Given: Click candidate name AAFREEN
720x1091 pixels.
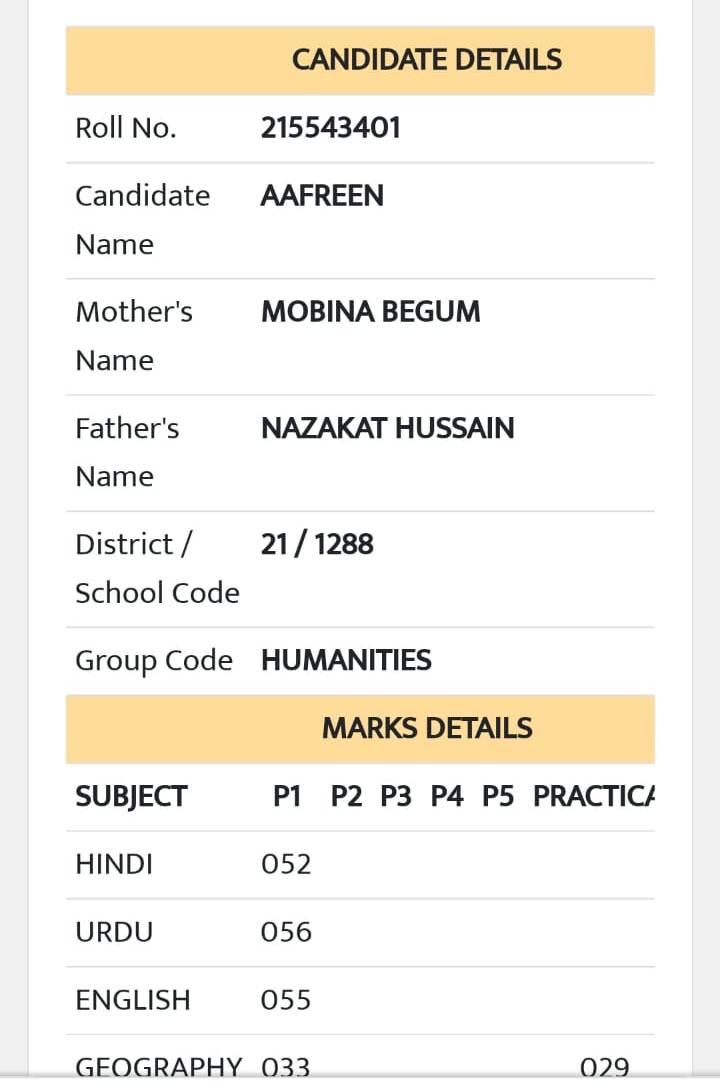Looking at the screenshot, I should (x=322, y=196).
